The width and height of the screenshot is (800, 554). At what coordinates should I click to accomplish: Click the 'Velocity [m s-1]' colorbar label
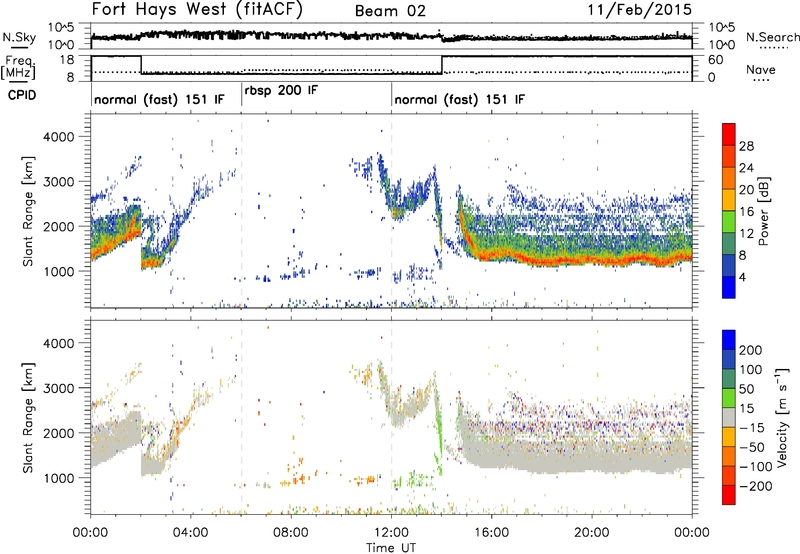pos(781,417)
